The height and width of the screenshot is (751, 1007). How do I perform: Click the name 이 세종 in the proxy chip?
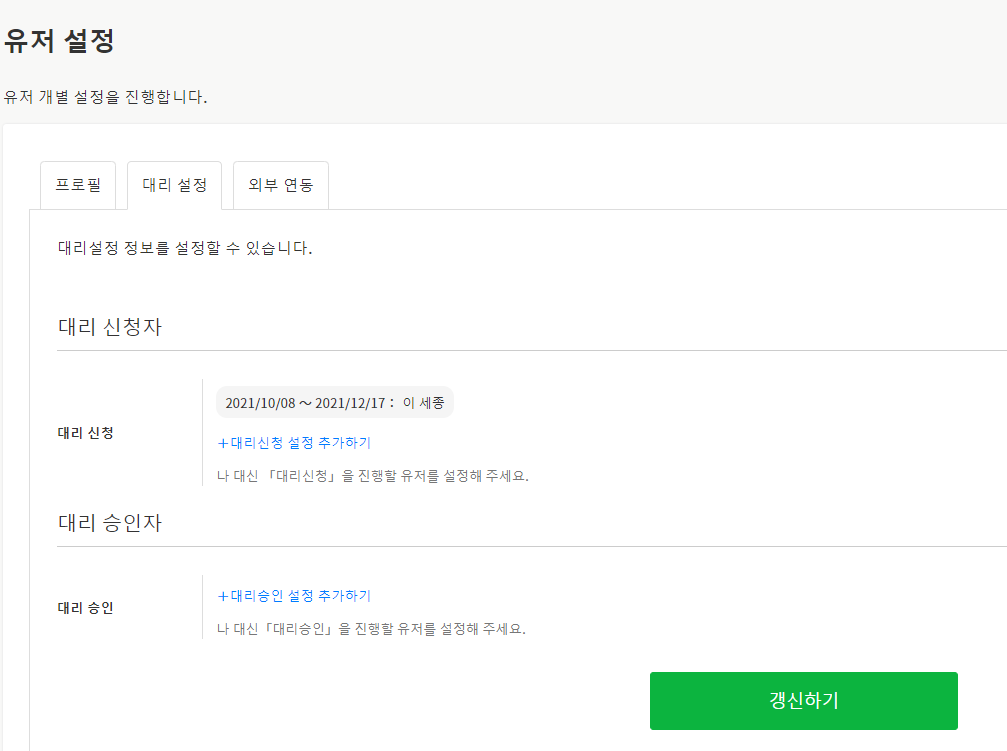click(424, 403)
